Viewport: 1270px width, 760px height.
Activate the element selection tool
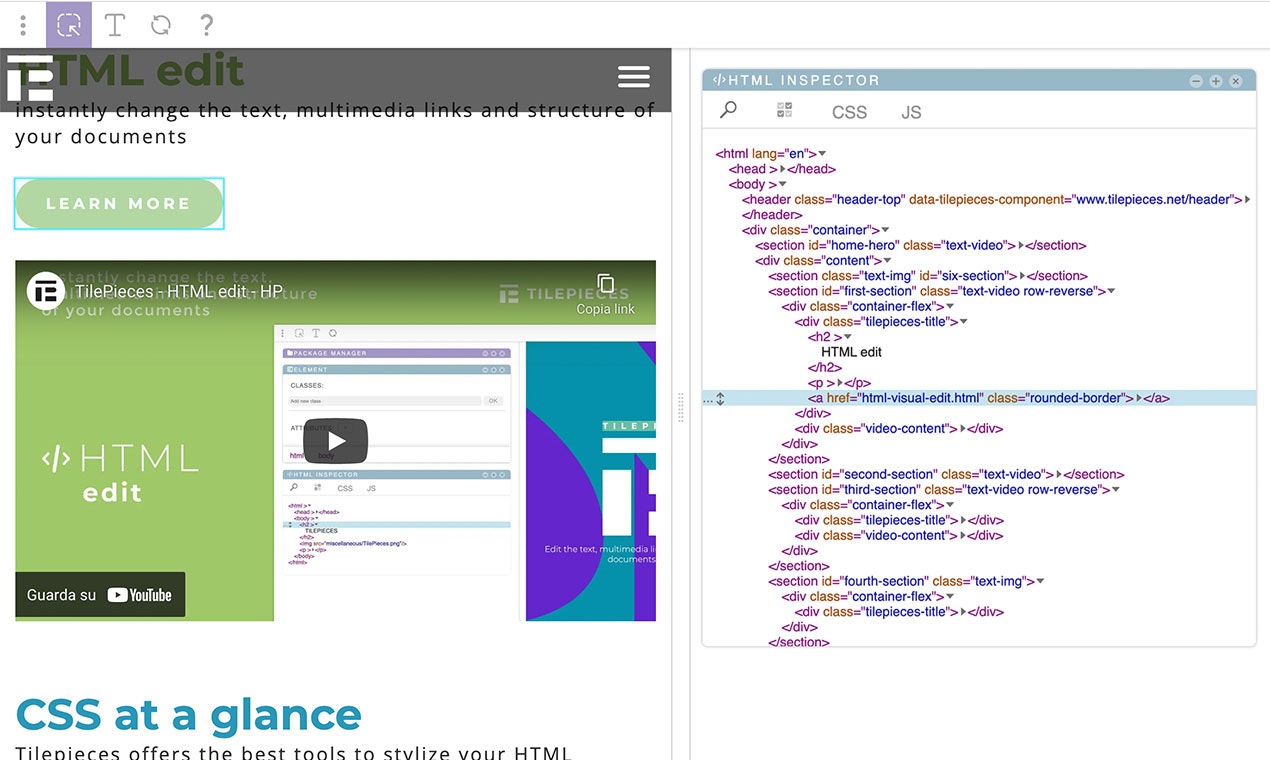pos(68,25)
